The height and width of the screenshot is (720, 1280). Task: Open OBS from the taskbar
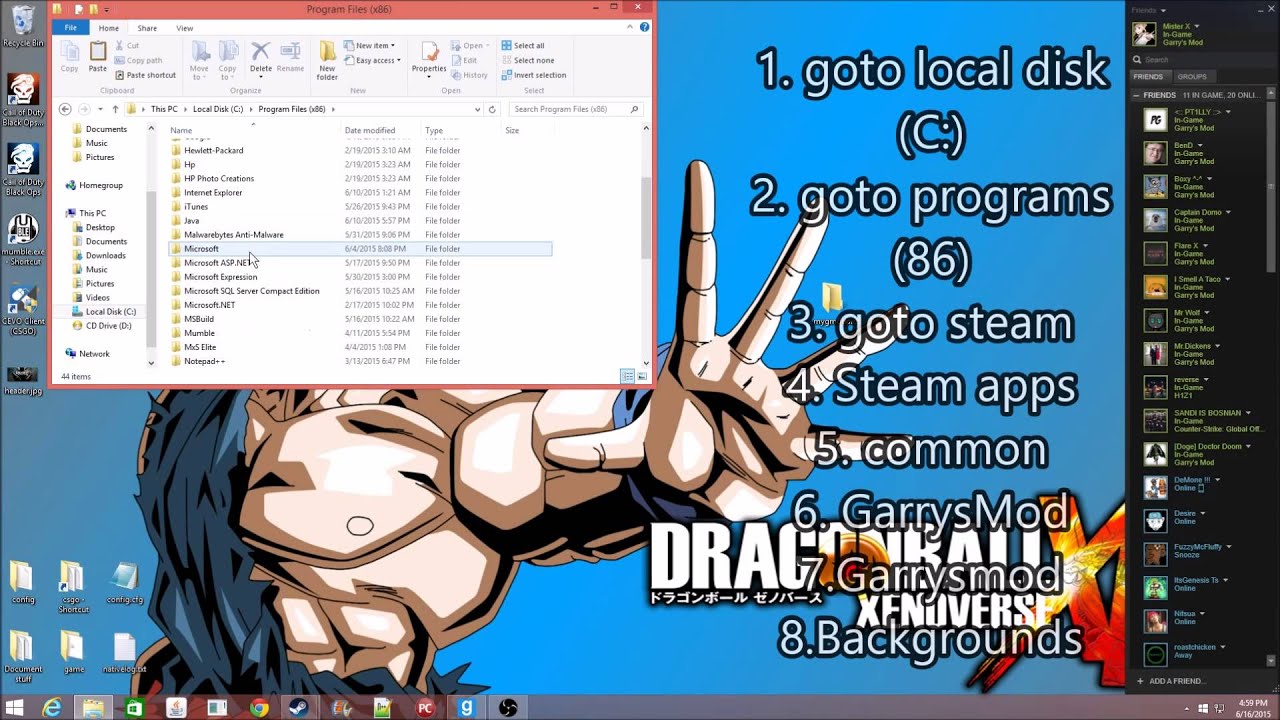click(x=507, y=708)
